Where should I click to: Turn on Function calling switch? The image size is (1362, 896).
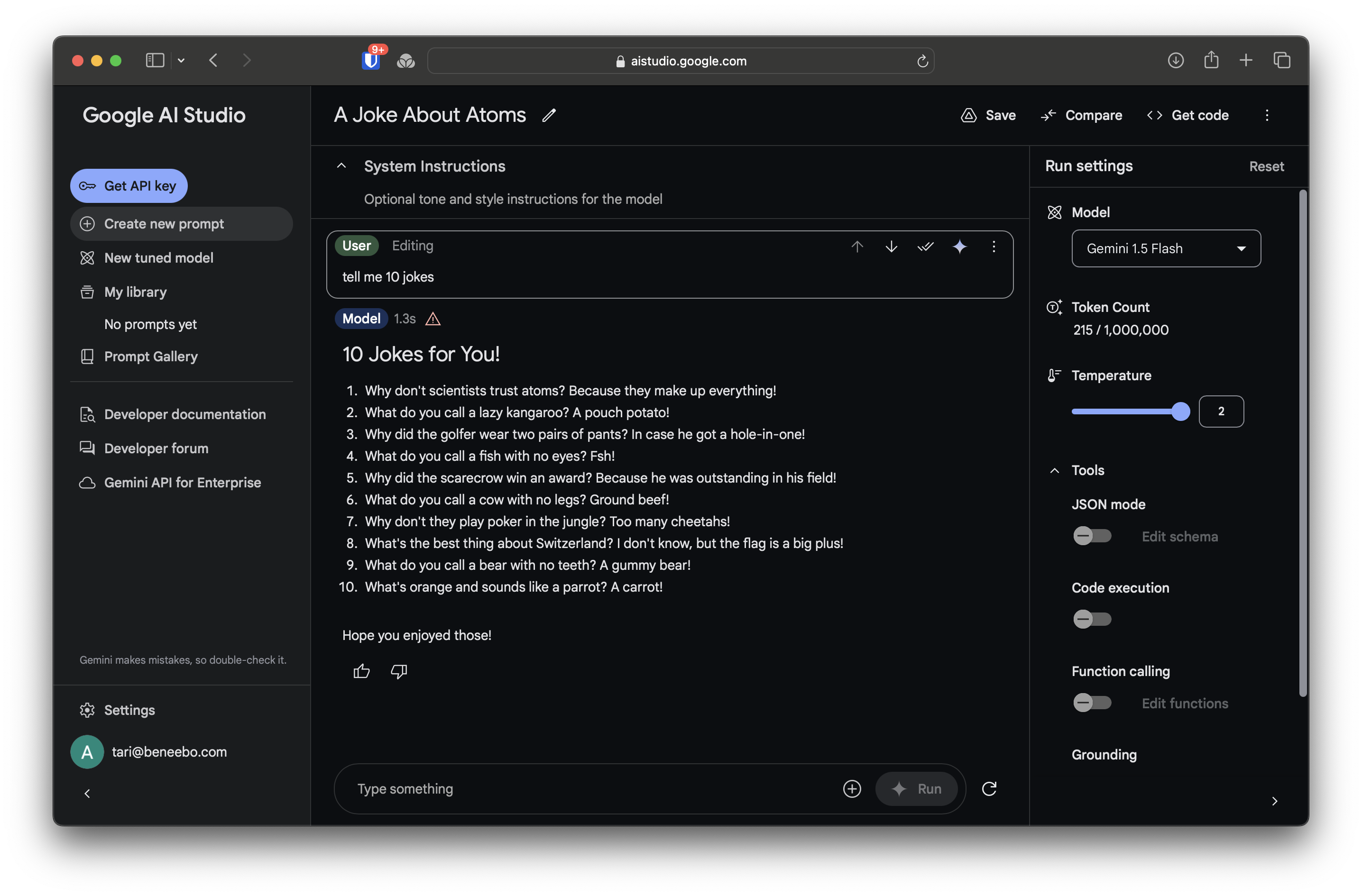[x=1092, y=703]
